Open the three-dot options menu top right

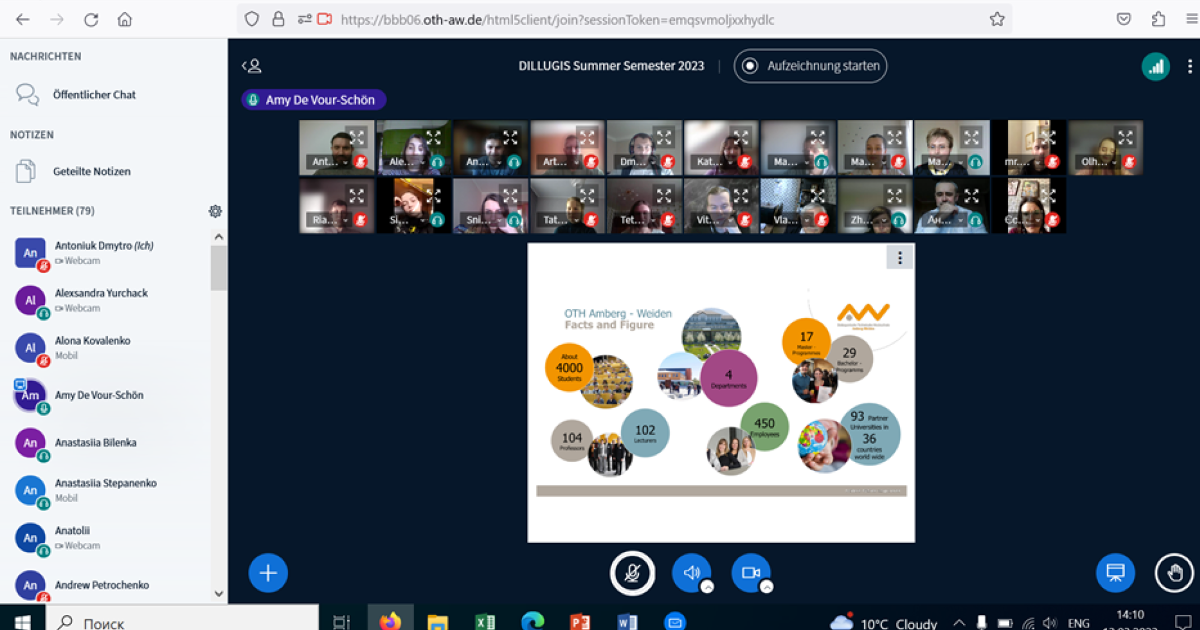coord(1188,66)
